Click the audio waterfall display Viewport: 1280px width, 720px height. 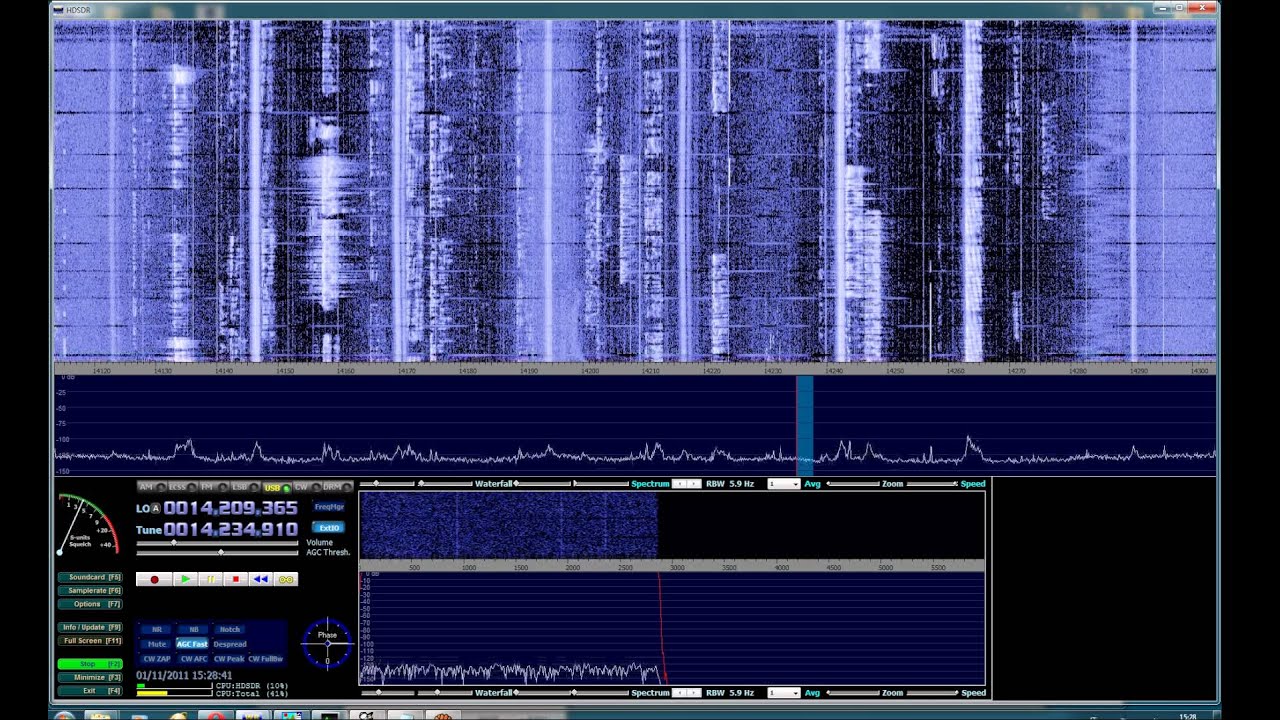[x=509, y=525]
